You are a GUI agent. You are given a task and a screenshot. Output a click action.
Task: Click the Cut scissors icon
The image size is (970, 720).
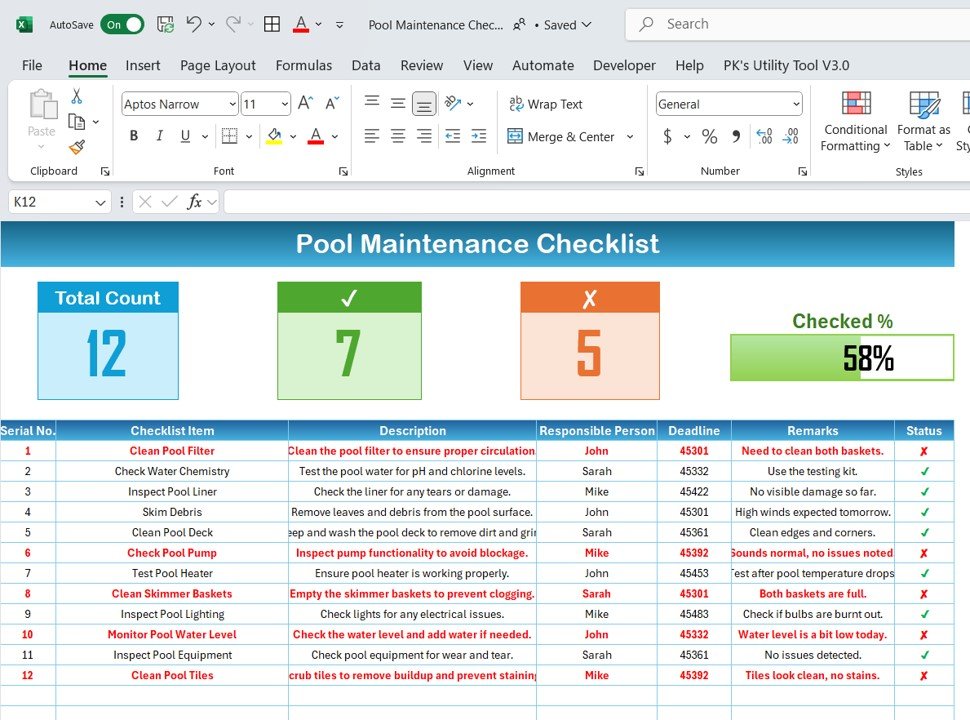[x=77, y=97]
